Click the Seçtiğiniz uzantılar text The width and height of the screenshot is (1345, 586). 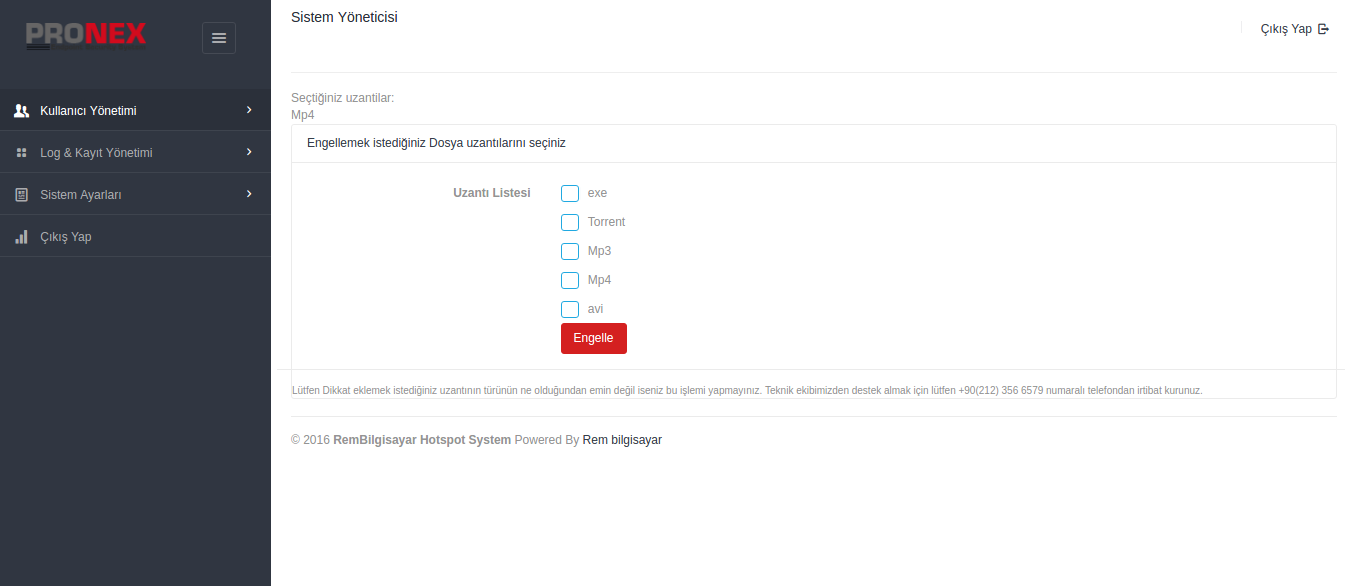(x=343, y=98)
